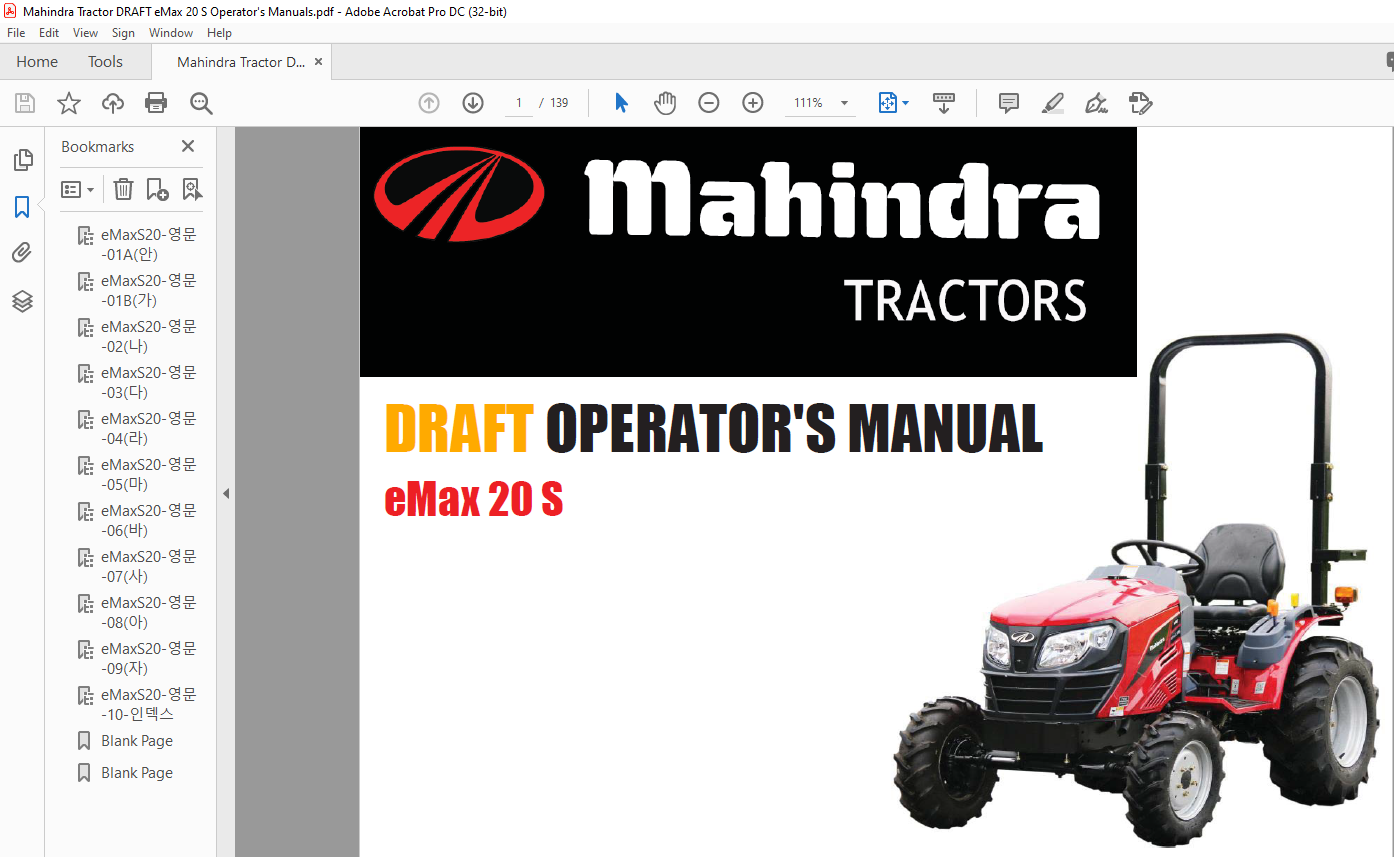The width and height of the screenshot is (1394, 857).
Task: Switch to the Home tab
Action: tap(37, 62)
